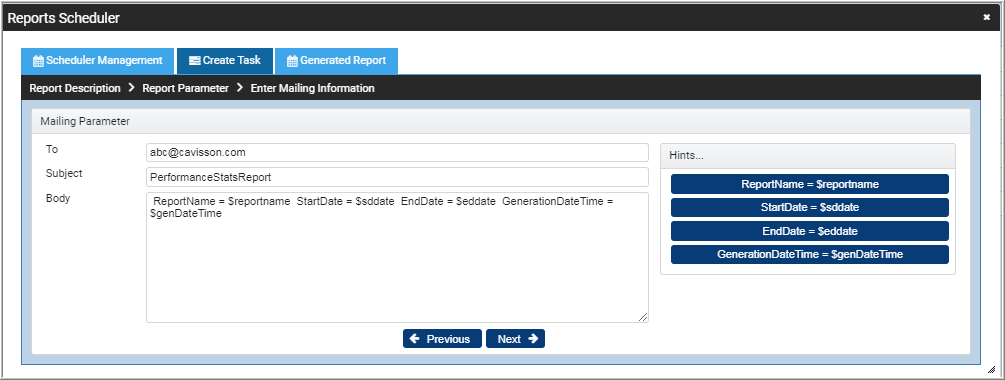This screenshot has width=1005, height=380.
Task: Insert the EndDate = $eddate hint
Action: [x=810, y=231]
